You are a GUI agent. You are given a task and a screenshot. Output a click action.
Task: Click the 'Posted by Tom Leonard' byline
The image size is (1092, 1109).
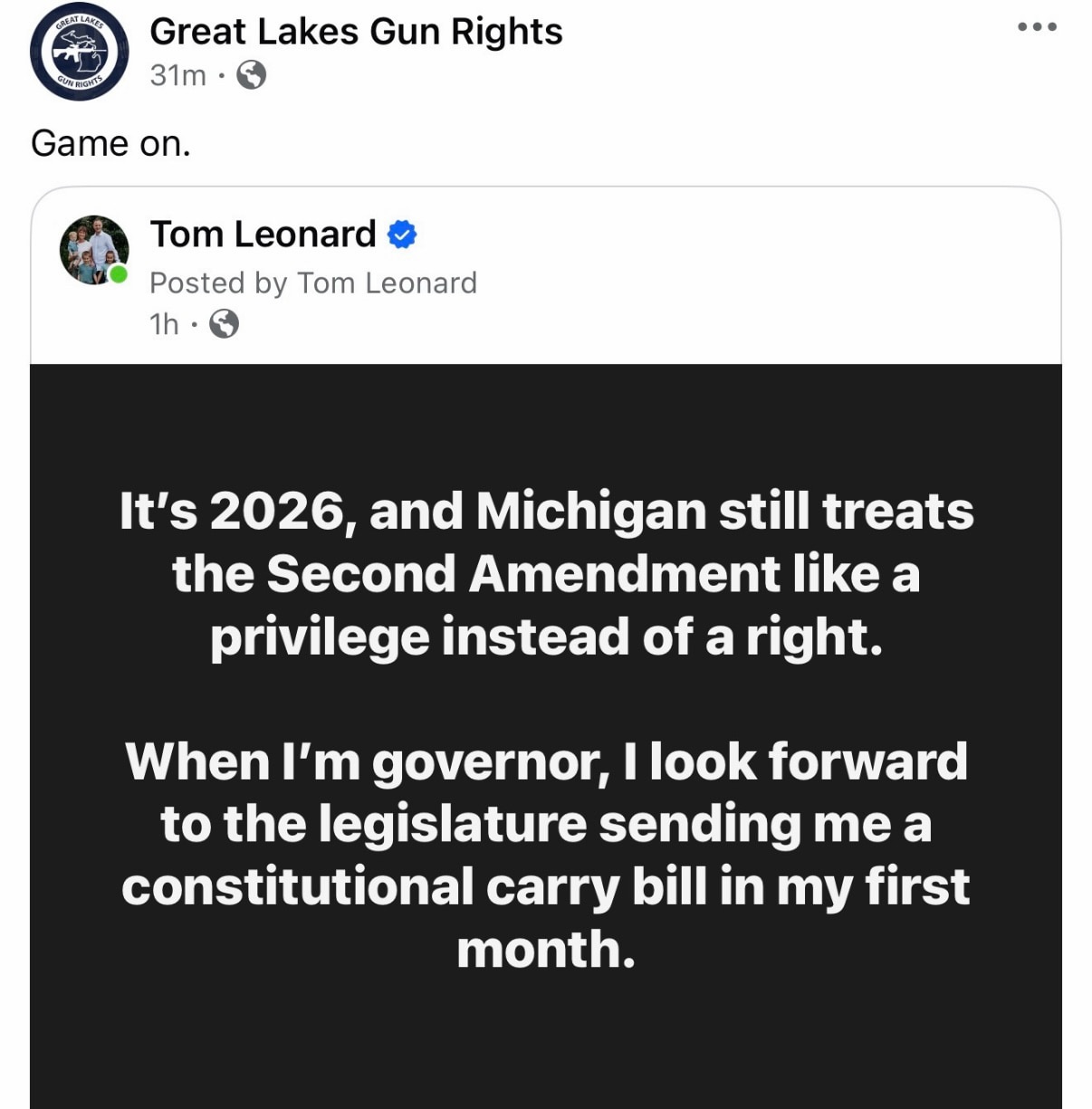312,283
